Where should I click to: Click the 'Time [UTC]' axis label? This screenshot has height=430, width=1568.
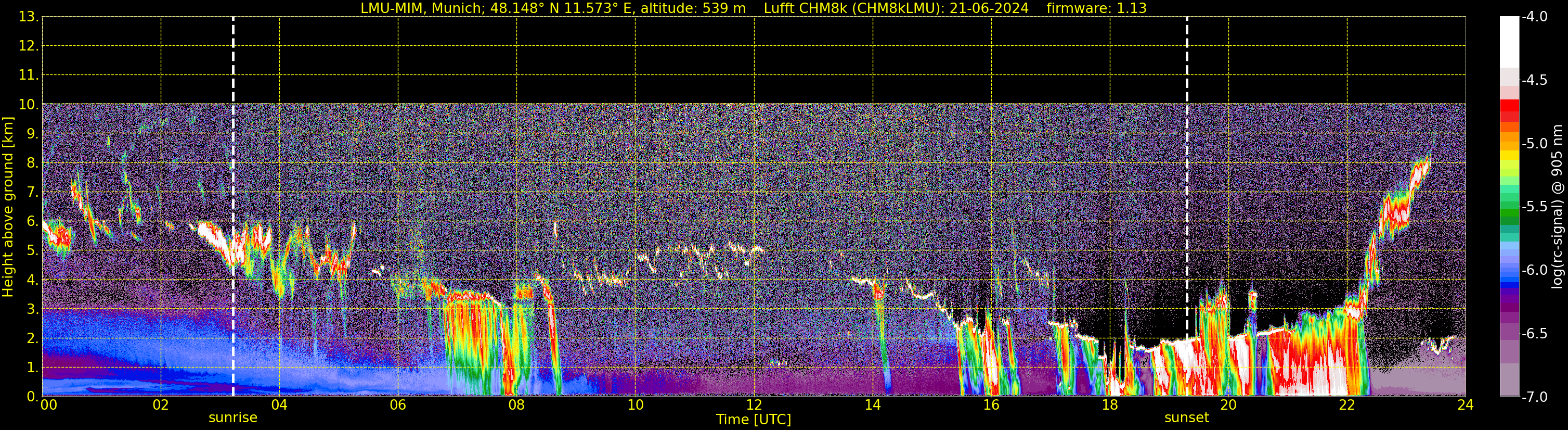tap(754, 420)
